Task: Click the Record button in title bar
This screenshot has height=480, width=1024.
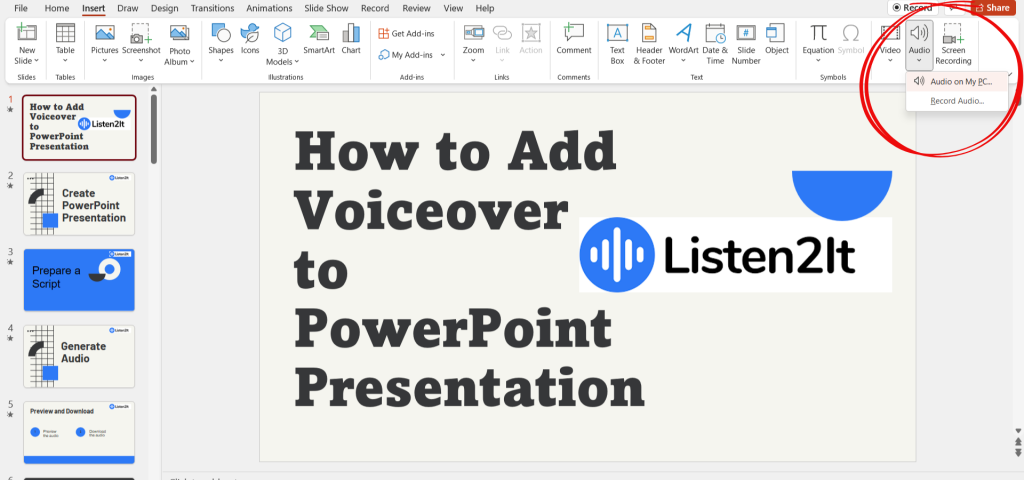Action: pyautogui.click(x=912, y=8)
